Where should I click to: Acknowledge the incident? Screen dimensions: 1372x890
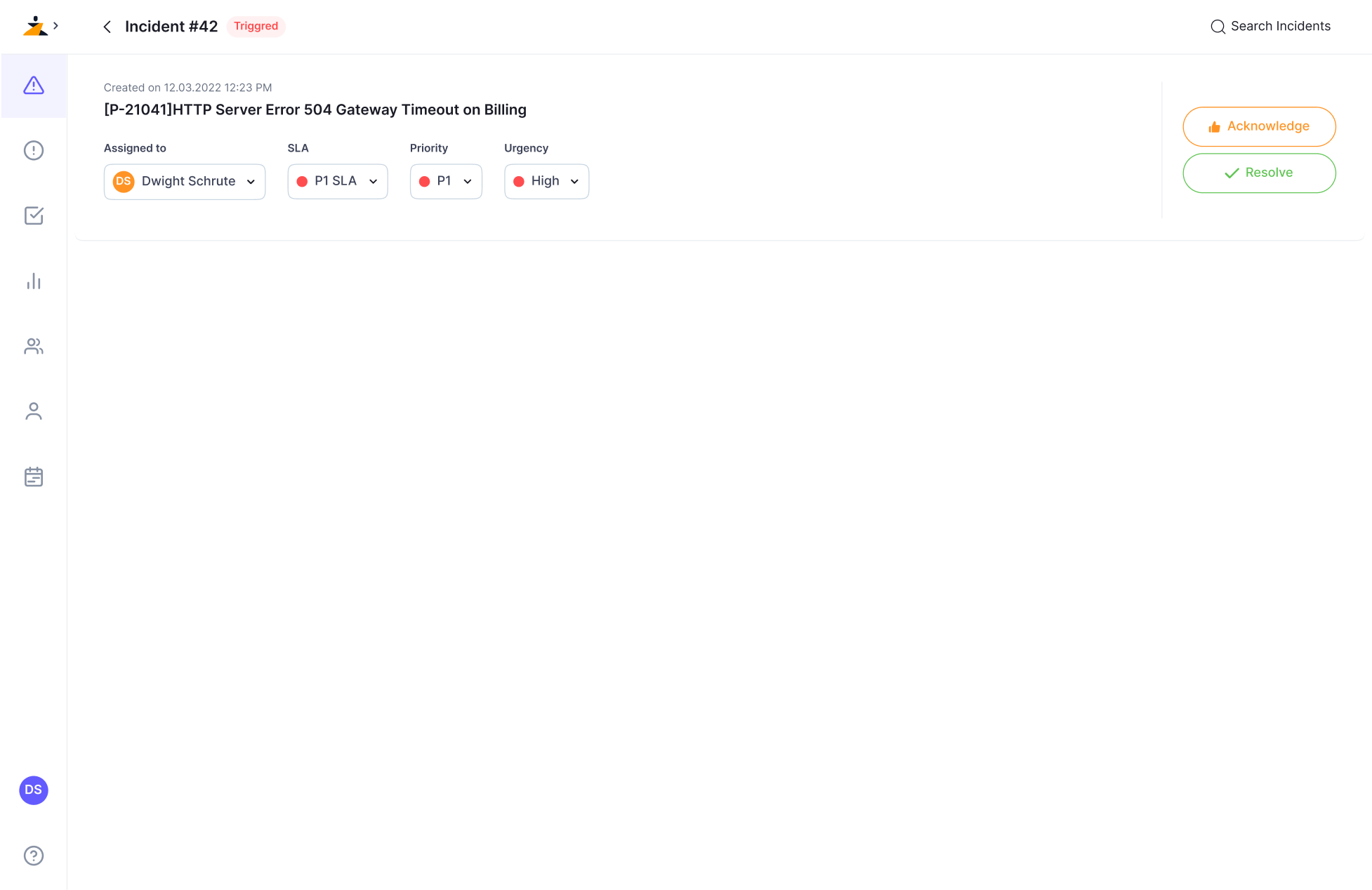click(1259, 126)
